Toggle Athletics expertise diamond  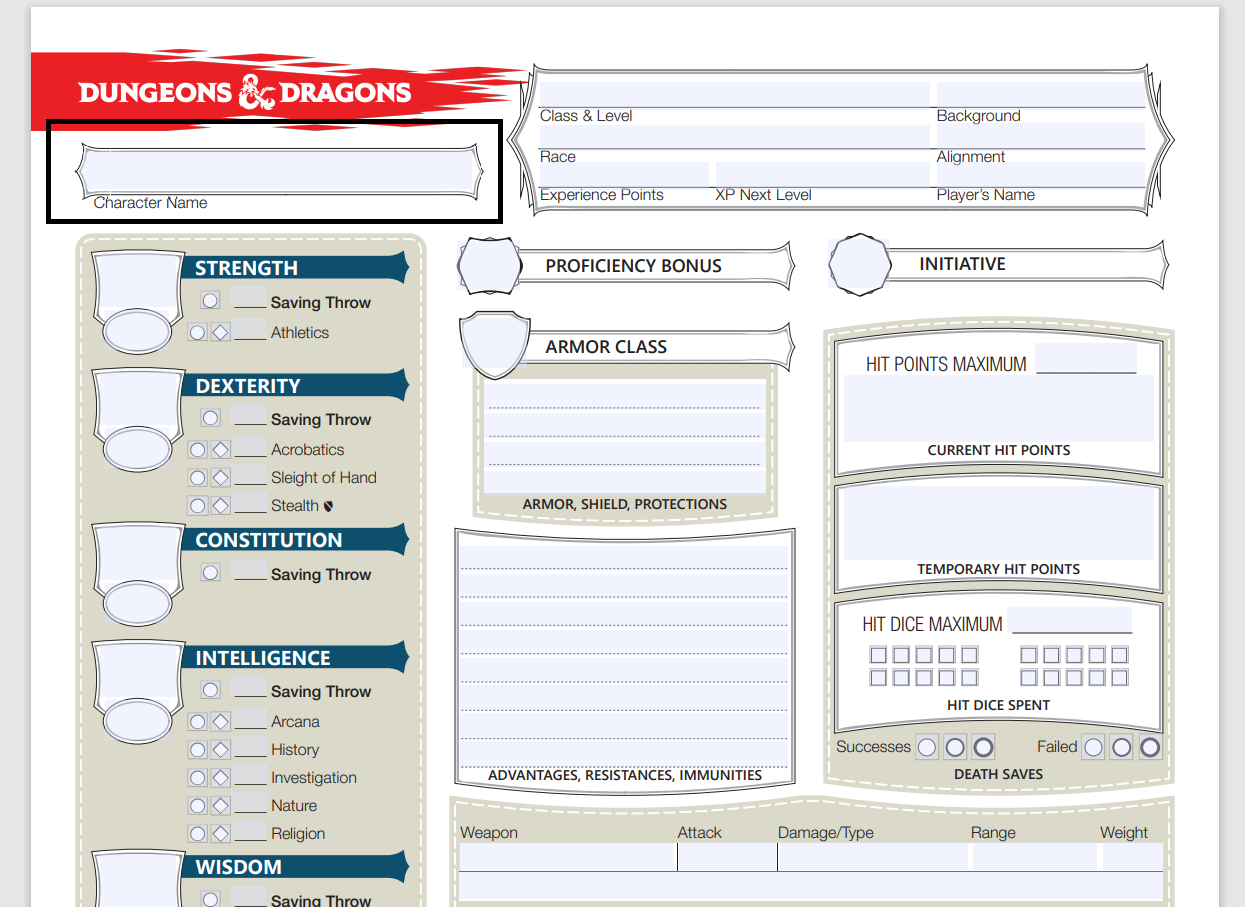[221, 332]
